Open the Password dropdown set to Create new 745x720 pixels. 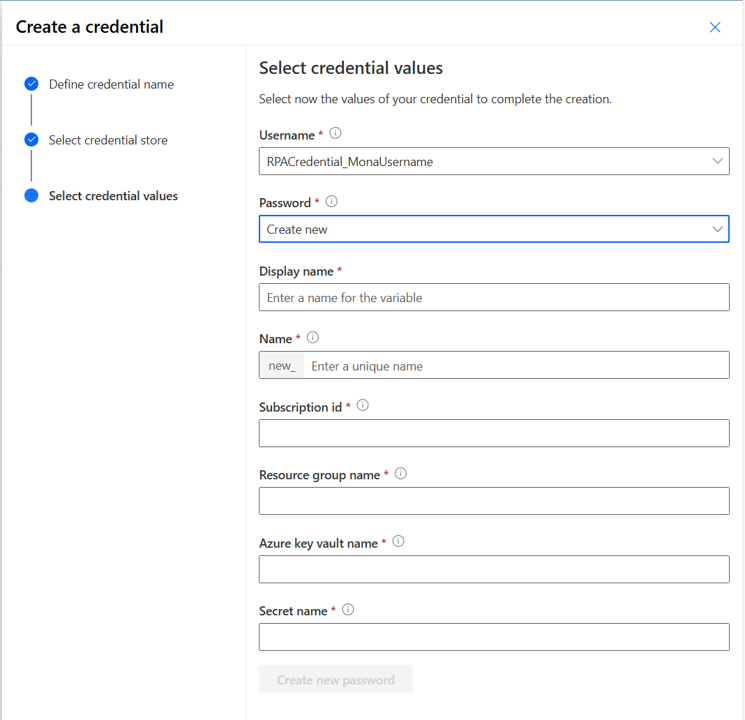pyautogui.click(x=494, y=229)
